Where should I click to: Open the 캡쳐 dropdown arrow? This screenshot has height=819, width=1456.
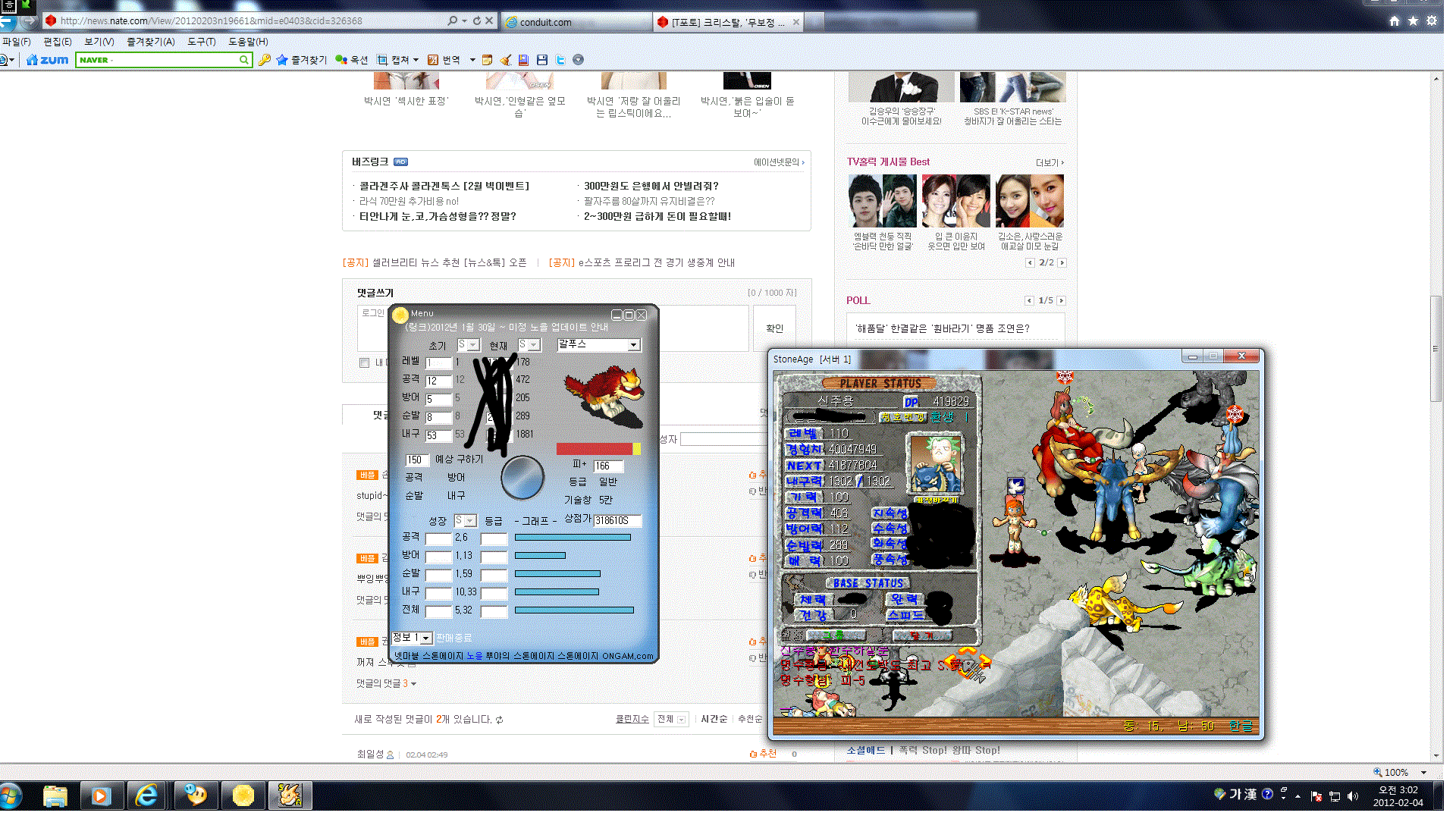click(x=416, y=60)
